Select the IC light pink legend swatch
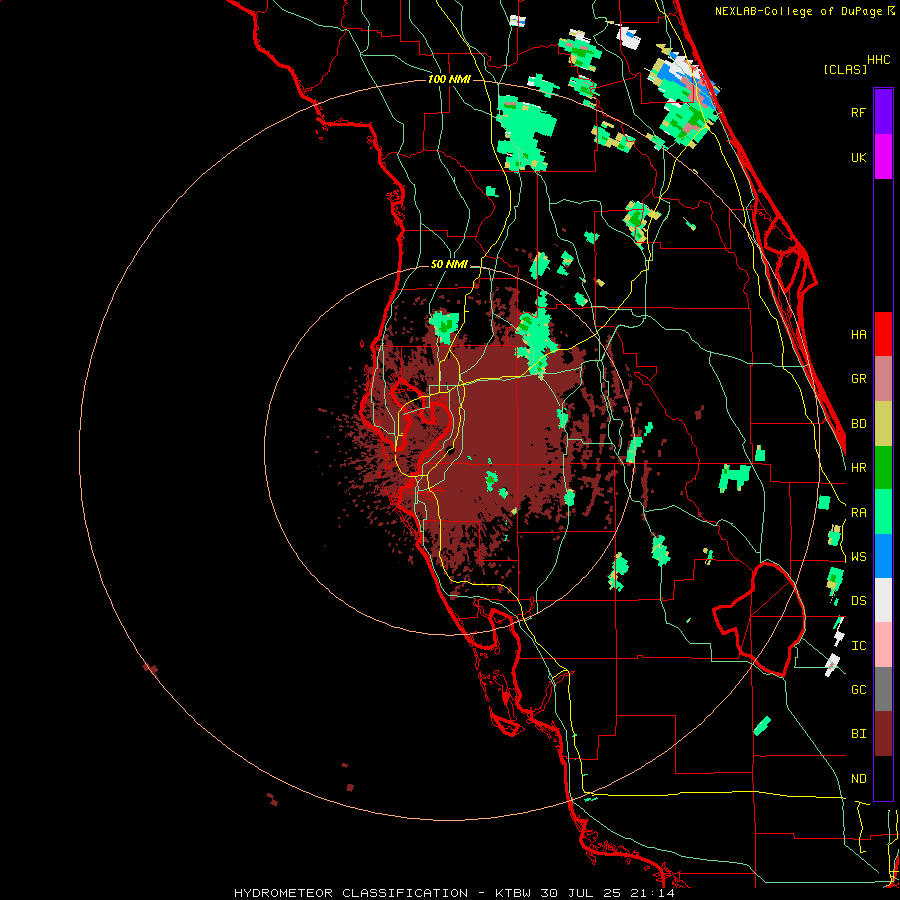 (x=883, y=645)
